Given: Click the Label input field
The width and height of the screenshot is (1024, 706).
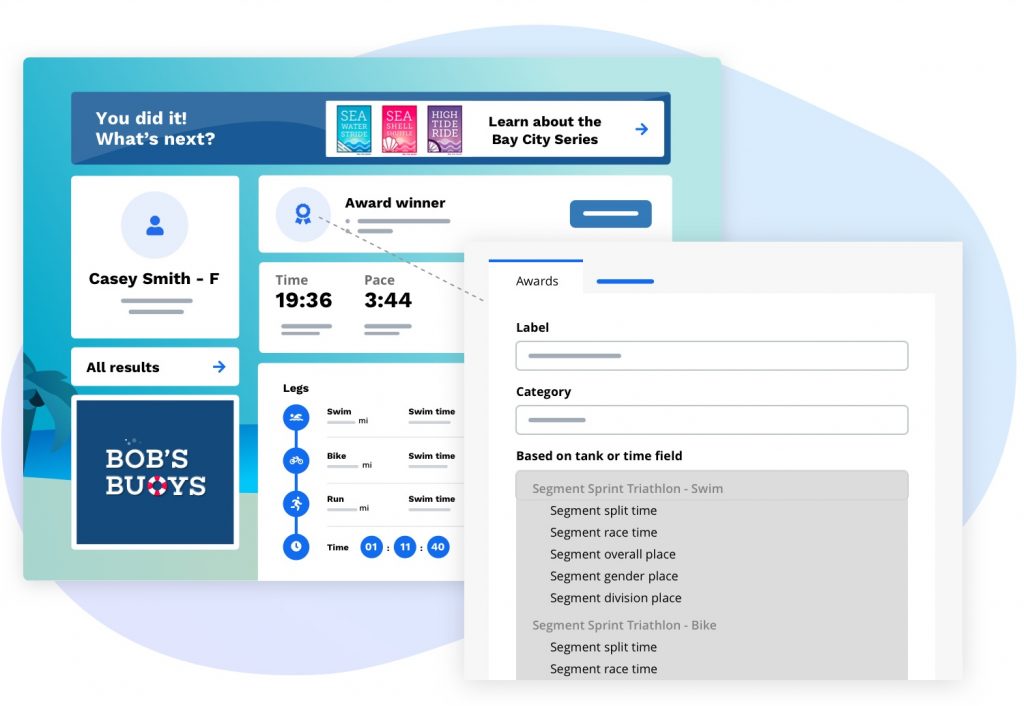Looking at the screenshot, I should [711, 356].
